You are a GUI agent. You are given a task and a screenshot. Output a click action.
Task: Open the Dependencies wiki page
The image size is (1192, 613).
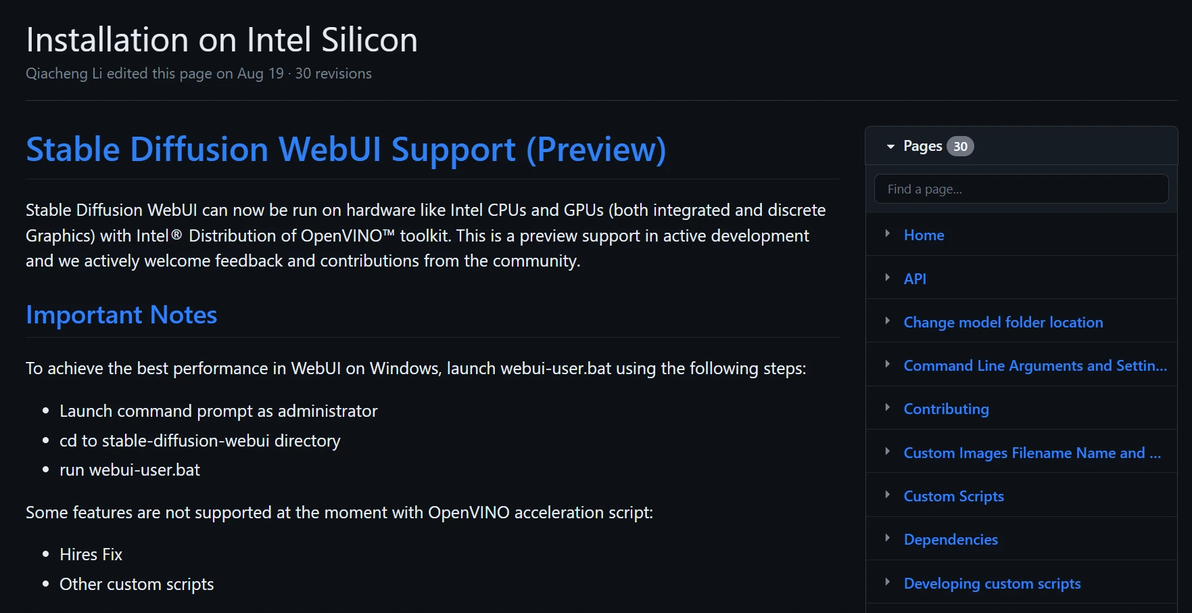tap(951, 540)
